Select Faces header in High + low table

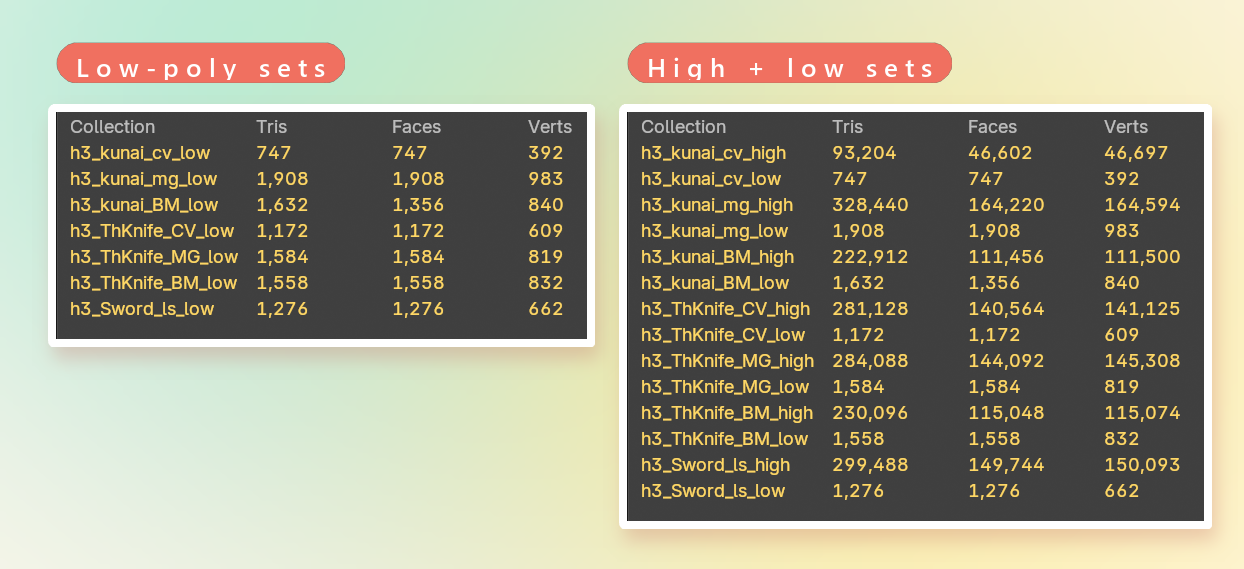pos(992,127)
